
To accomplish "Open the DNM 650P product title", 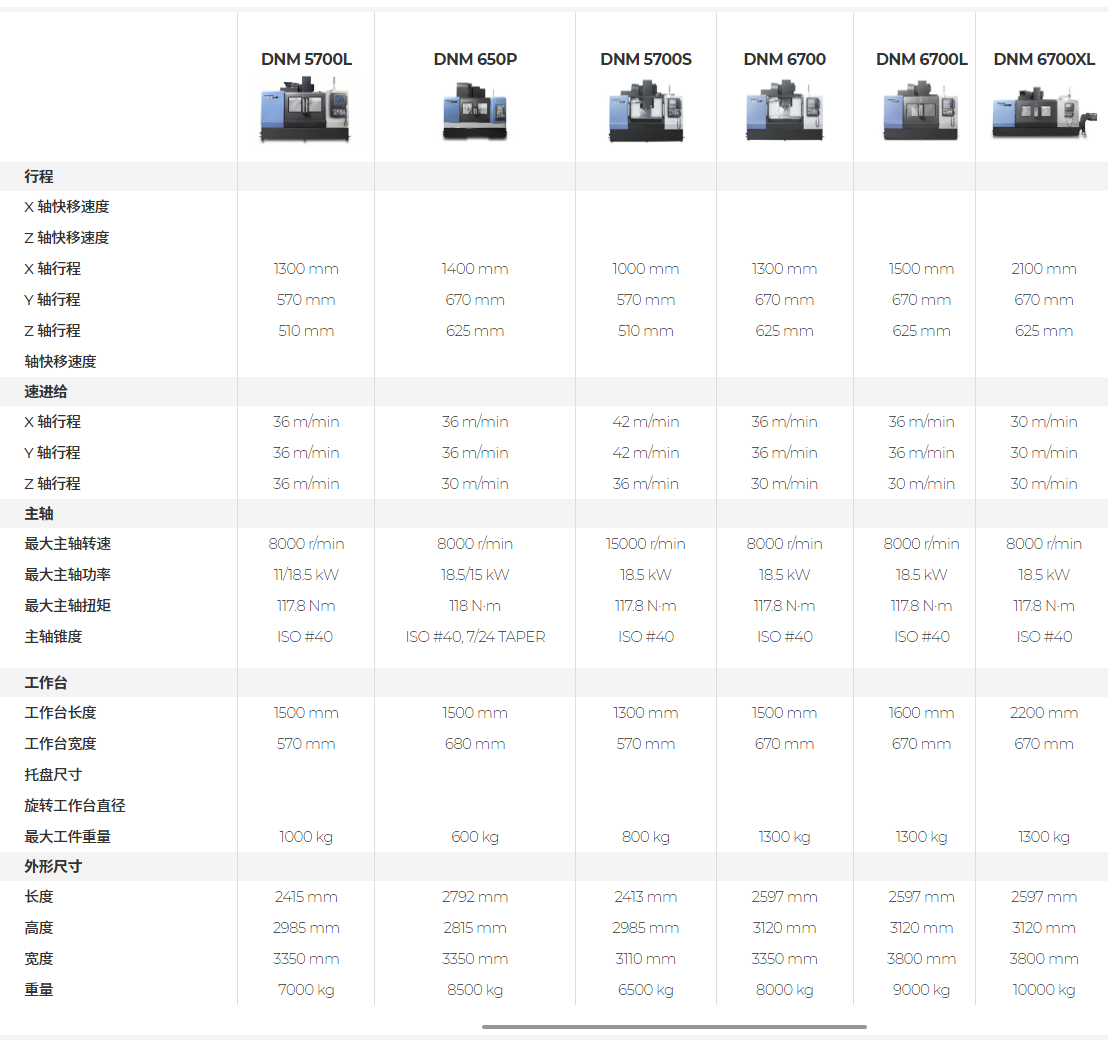I will tap(475, 59).
